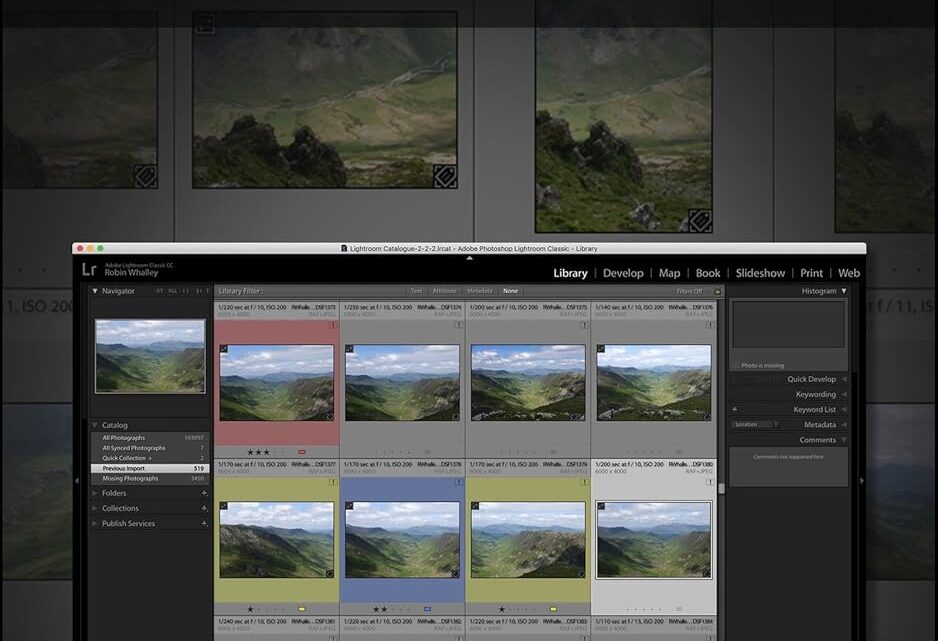The image size is (938, 641).
Task: Select Missing Photographs in the Catalog
Action: 130,479
